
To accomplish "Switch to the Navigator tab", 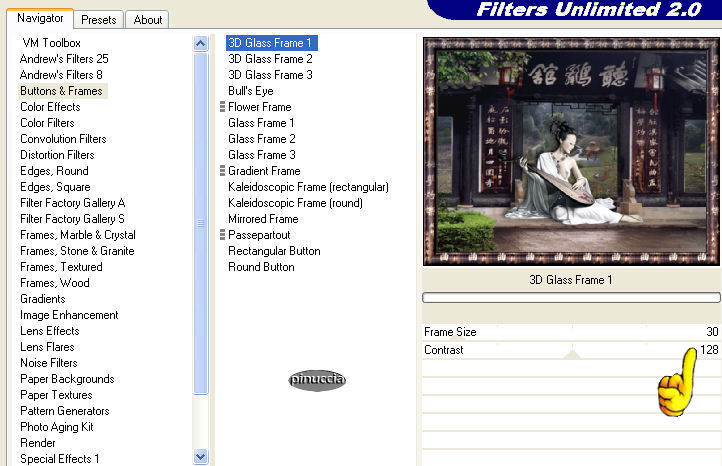I will tap(40, 18).
